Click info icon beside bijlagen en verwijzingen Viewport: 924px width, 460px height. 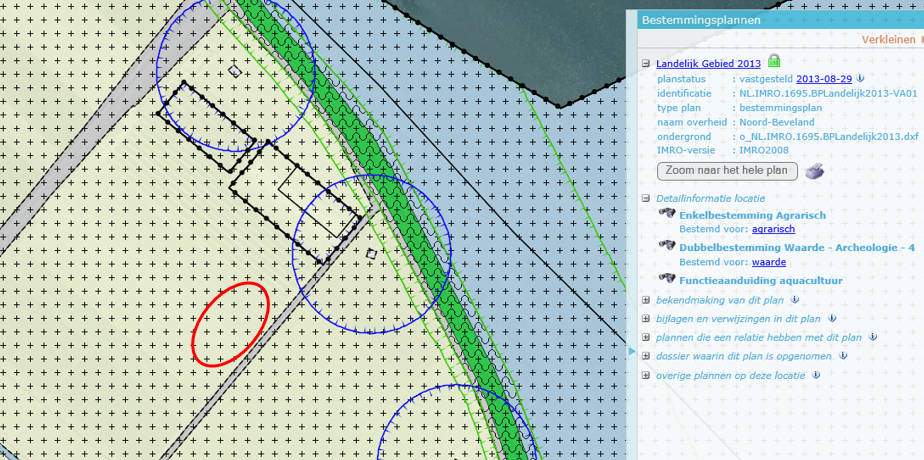point(832,318)
